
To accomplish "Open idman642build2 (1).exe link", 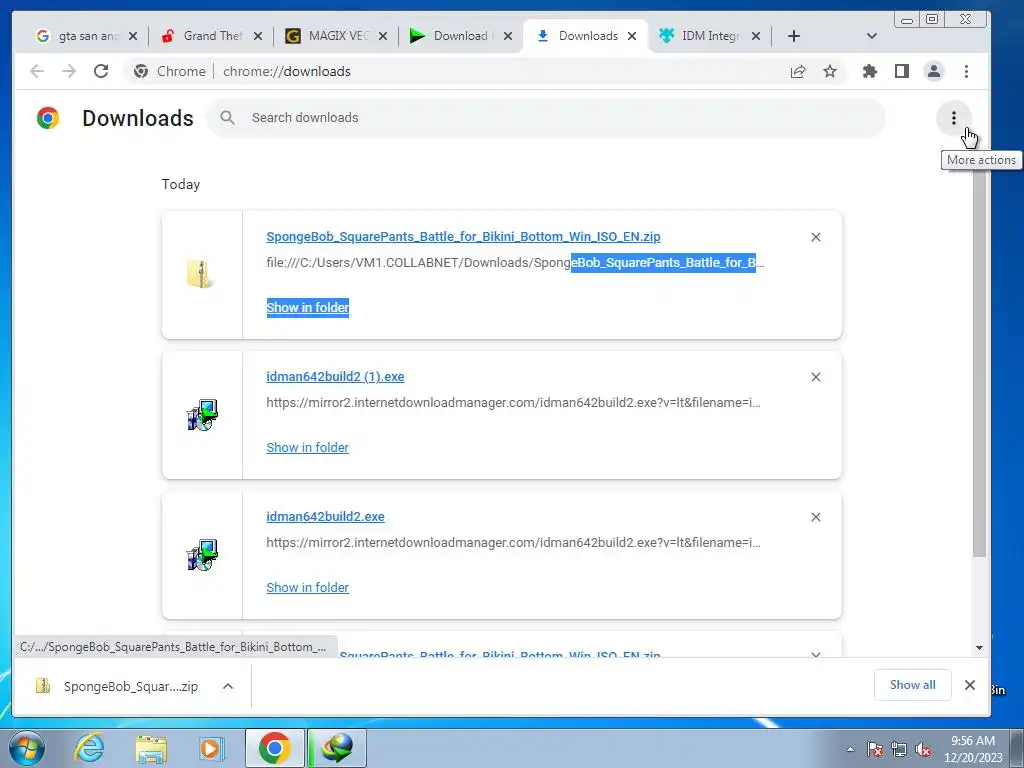I will [335, 376].
